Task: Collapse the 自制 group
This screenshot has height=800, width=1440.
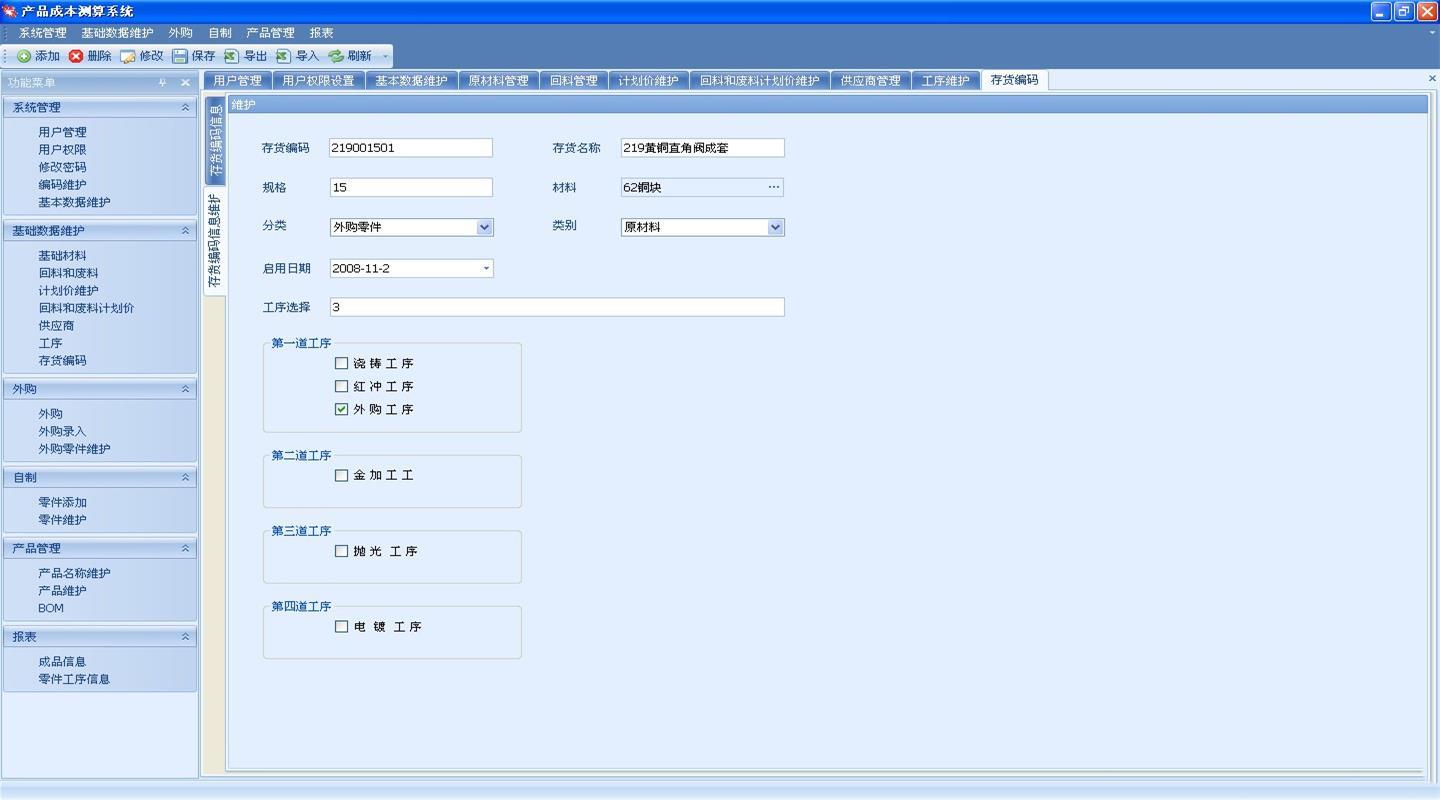Action: coord(185,477)
